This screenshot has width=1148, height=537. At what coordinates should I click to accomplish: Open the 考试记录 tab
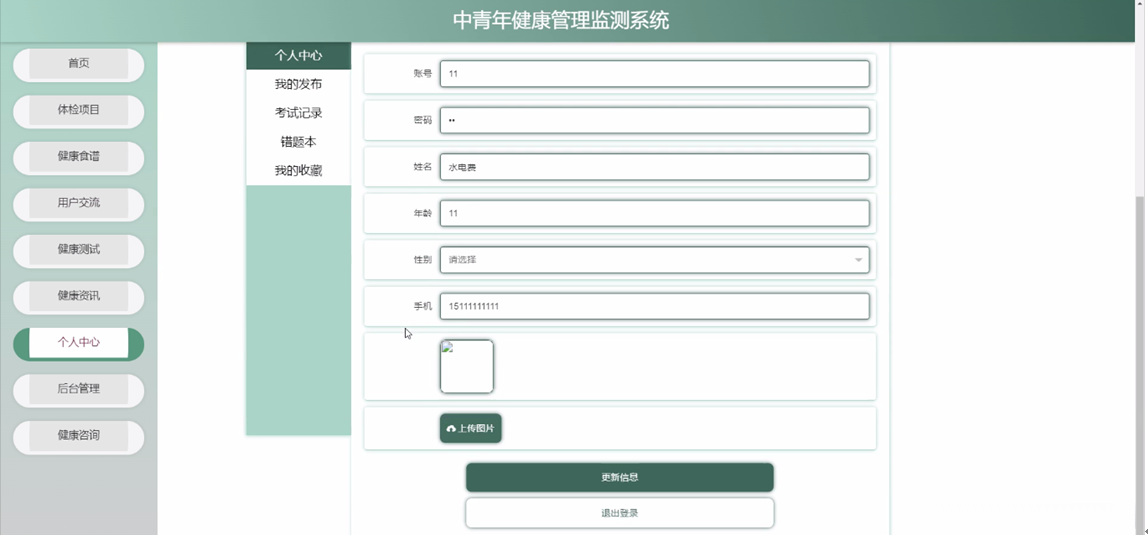[x=299, y=113]
